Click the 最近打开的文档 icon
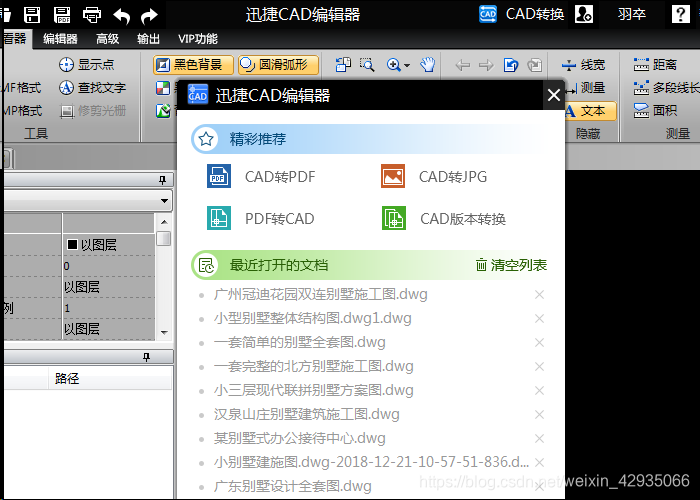The image size is (700, 500). click(206, 265)
